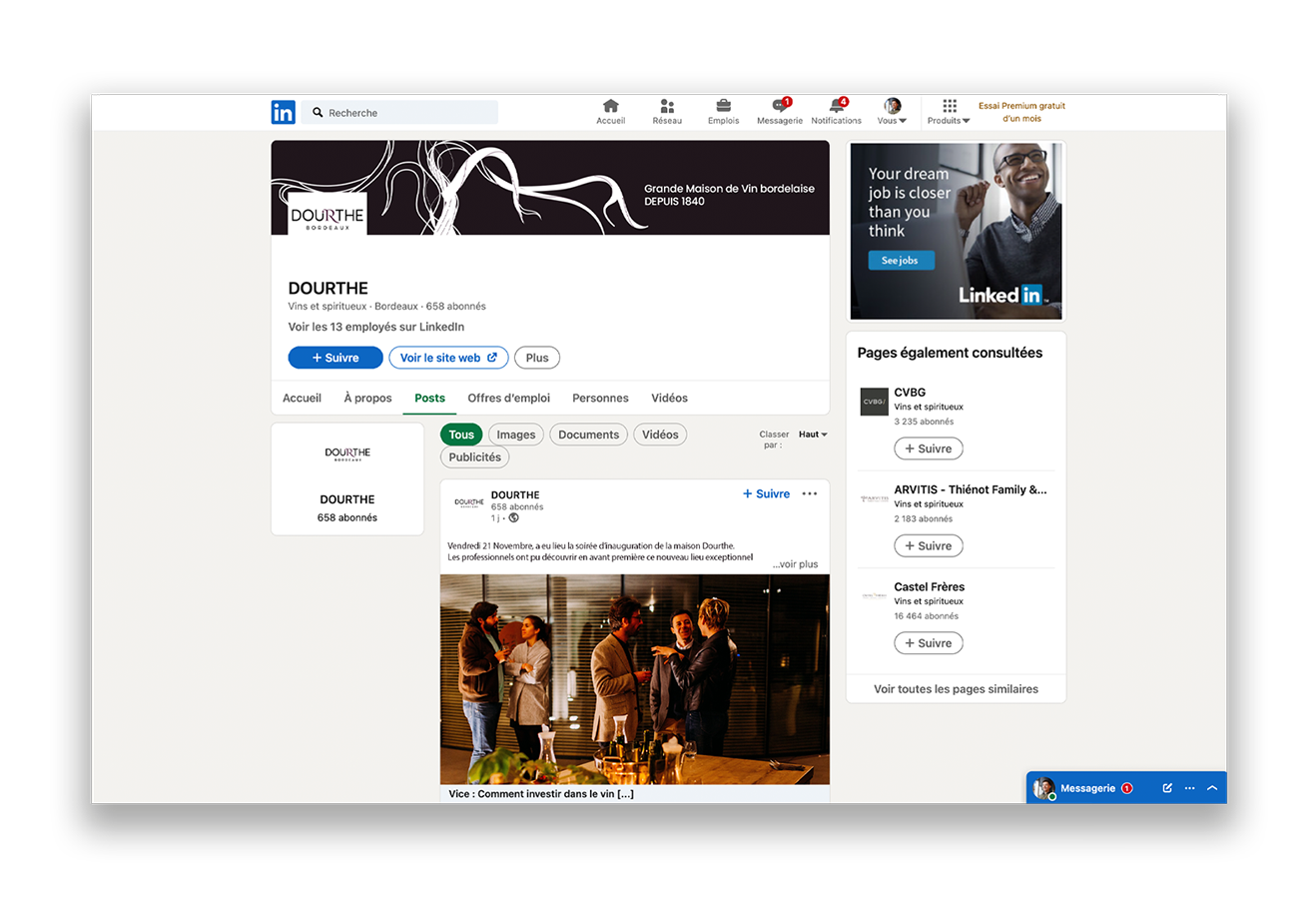
Task: Select the Documents filter chip
Action: [x=588, y=435]
